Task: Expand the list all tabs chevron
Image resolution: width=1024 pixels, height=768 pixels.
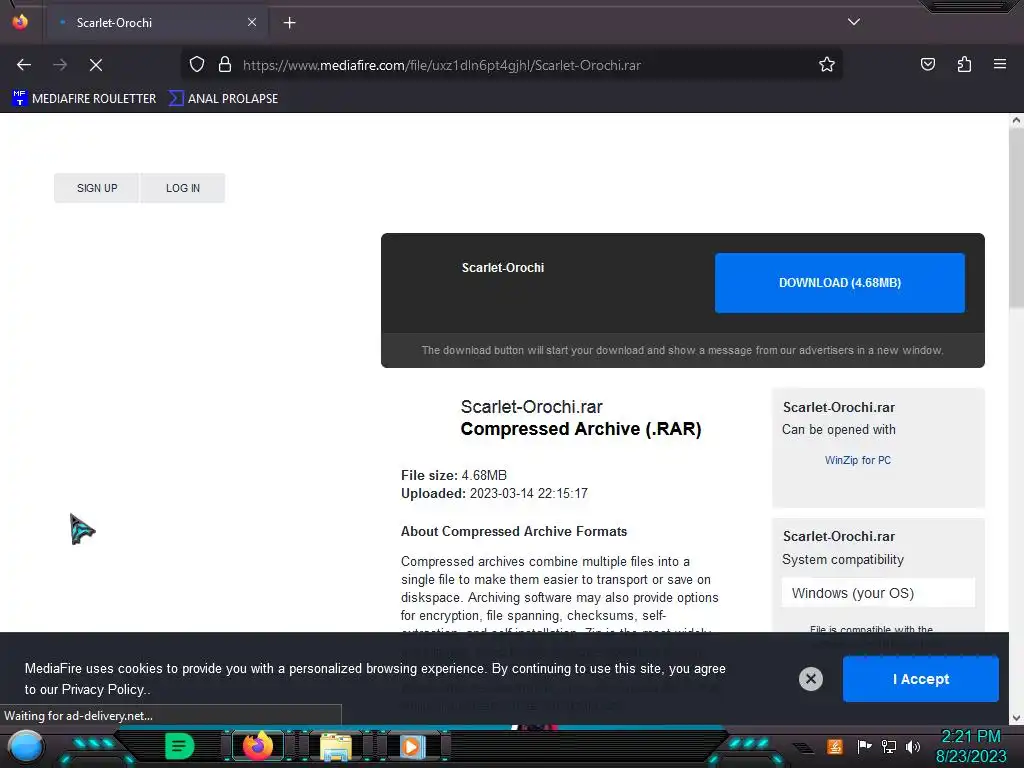Action: 854,22
